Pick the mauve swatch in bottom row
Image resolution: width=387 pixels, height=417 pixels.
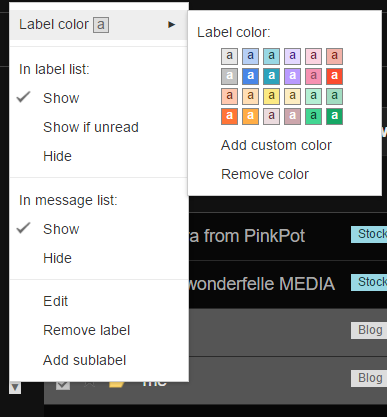pos(292,116)
